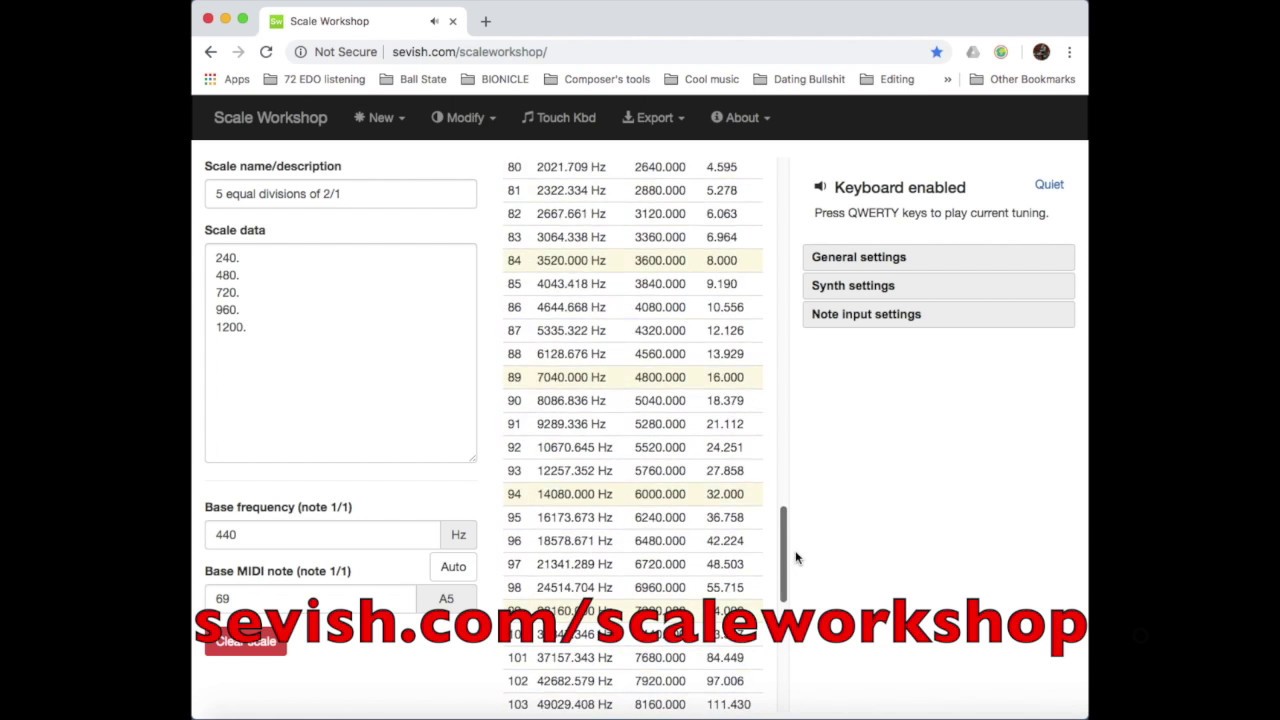Select row 94 with 14080.000 Hz
The height and width of the screenshot is (720, 1280).
(x=632, y=494)
